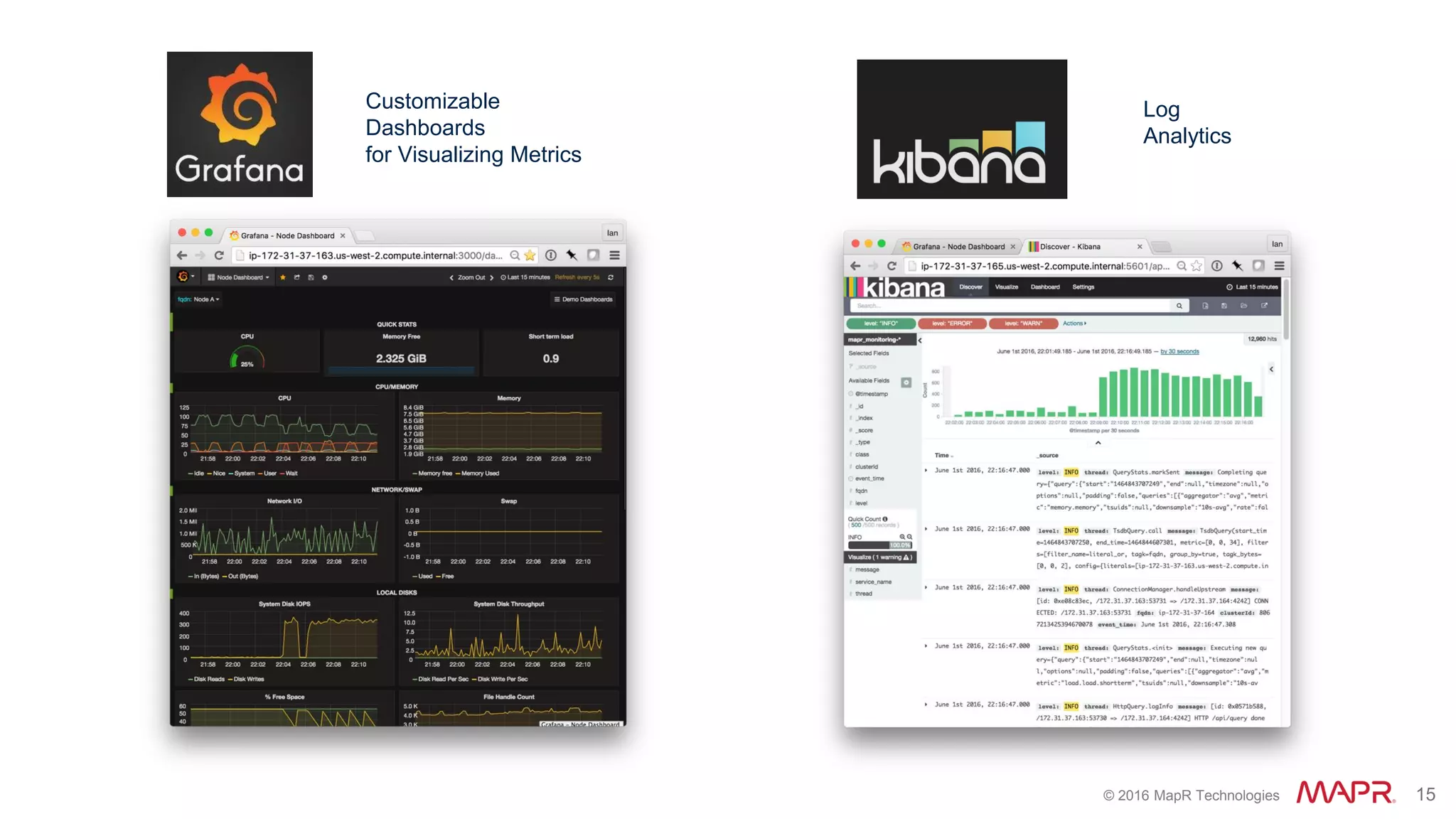Toggle the level INFO filter pill
This screenshot has width=1456, height=819.
[x=881, y=323]
